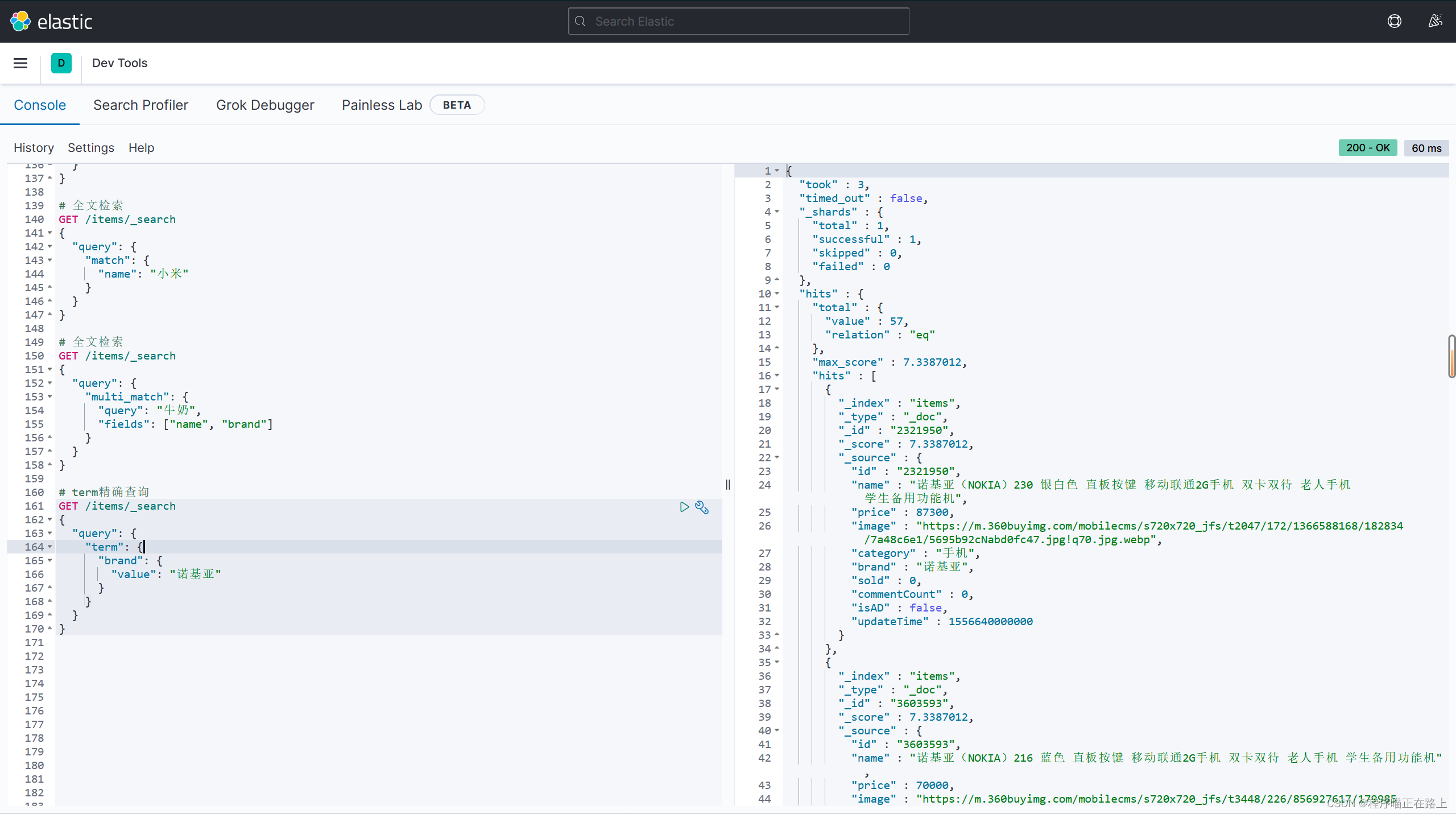The width and height of the screenshot is (1456, 814).
Task: Collapse the fold arrow at line 141
Action: (50, 233)
